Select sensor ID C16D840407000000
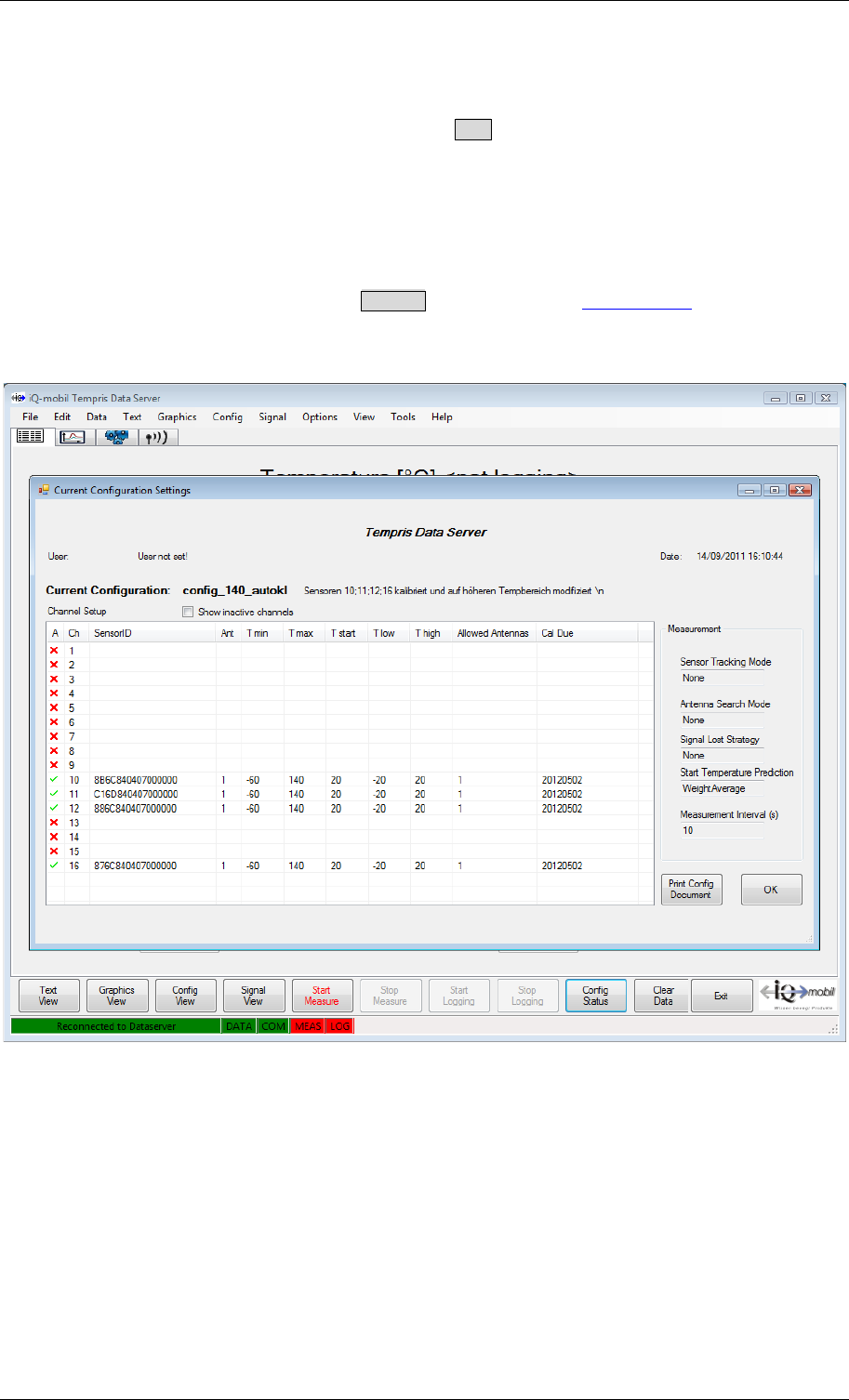 pyautogui.click(x=136, y=794)
